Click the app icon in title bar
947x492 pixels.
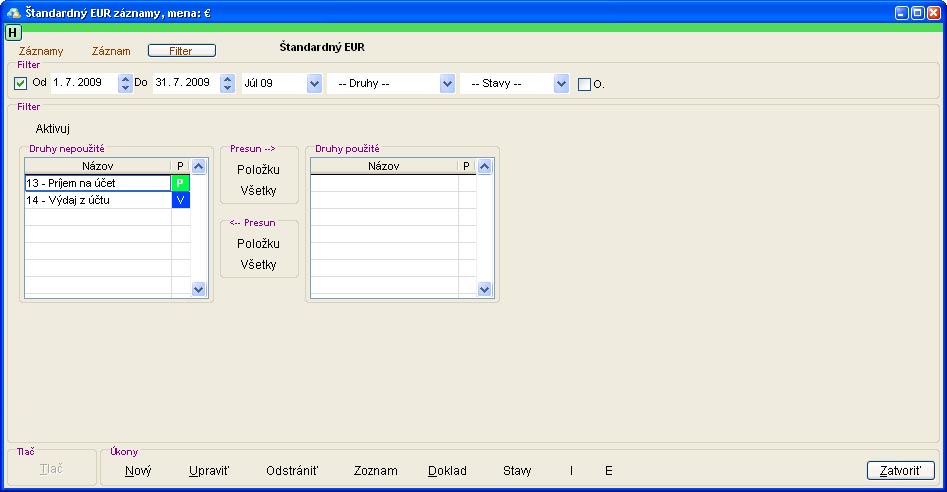pyautogui.click(x=13, y=13)
